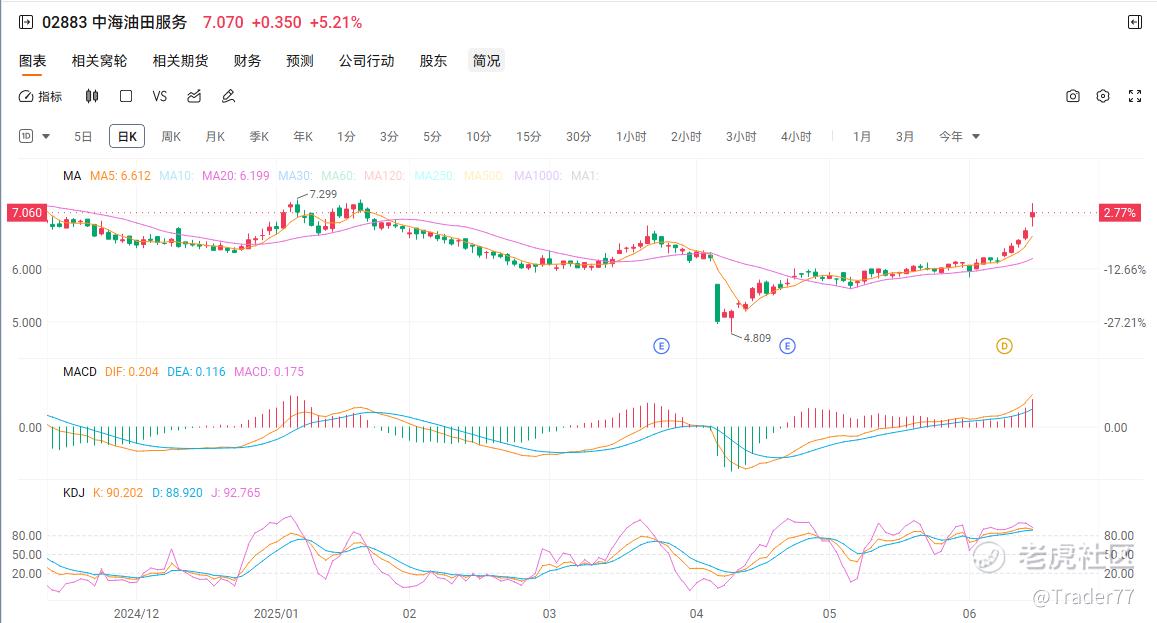Open the 股东 tab
The image size is (1157, 623).
click(433, 61)
